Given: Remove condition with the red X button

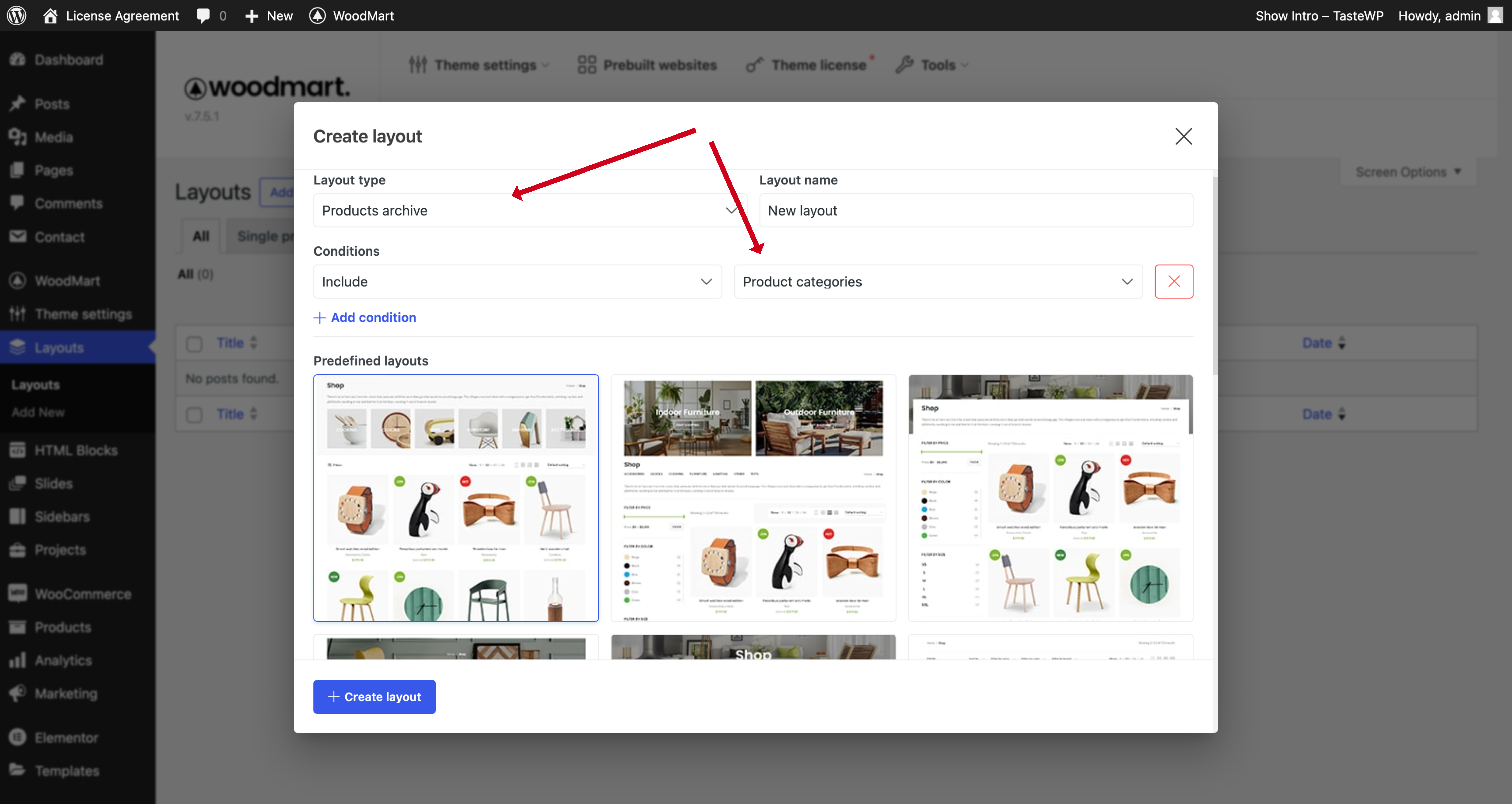Looking at the screenshot, I should (x=1174, y=281).
